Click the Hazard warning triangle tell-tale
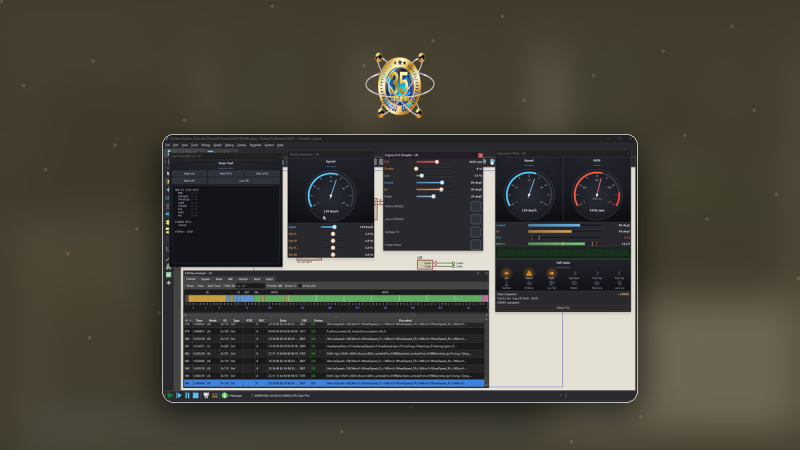Image resolution: width=800 pixels, height=450 pixels. click(529, 274)
